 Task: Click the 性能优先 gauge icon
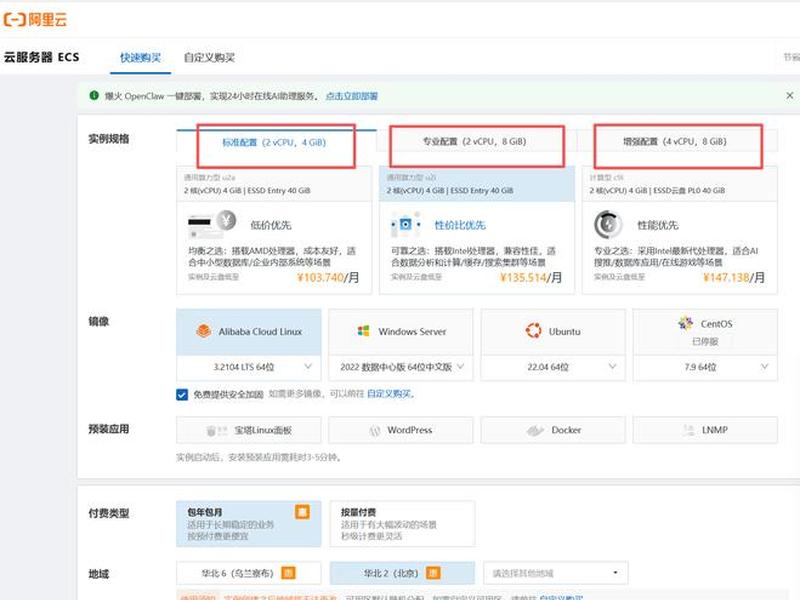pos(608,224)
